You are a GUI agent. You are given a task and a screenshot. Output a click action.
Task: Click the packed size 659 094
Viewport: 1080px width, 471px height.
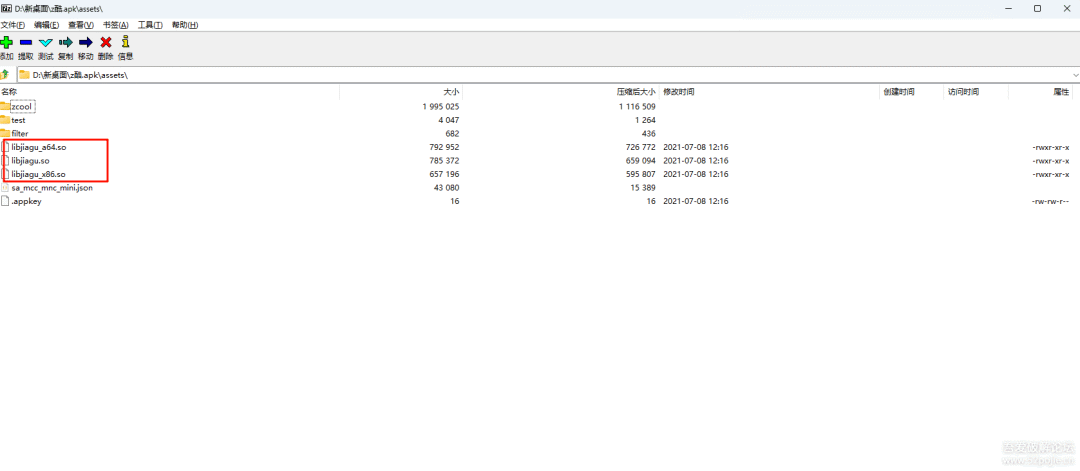click(640, 160)
